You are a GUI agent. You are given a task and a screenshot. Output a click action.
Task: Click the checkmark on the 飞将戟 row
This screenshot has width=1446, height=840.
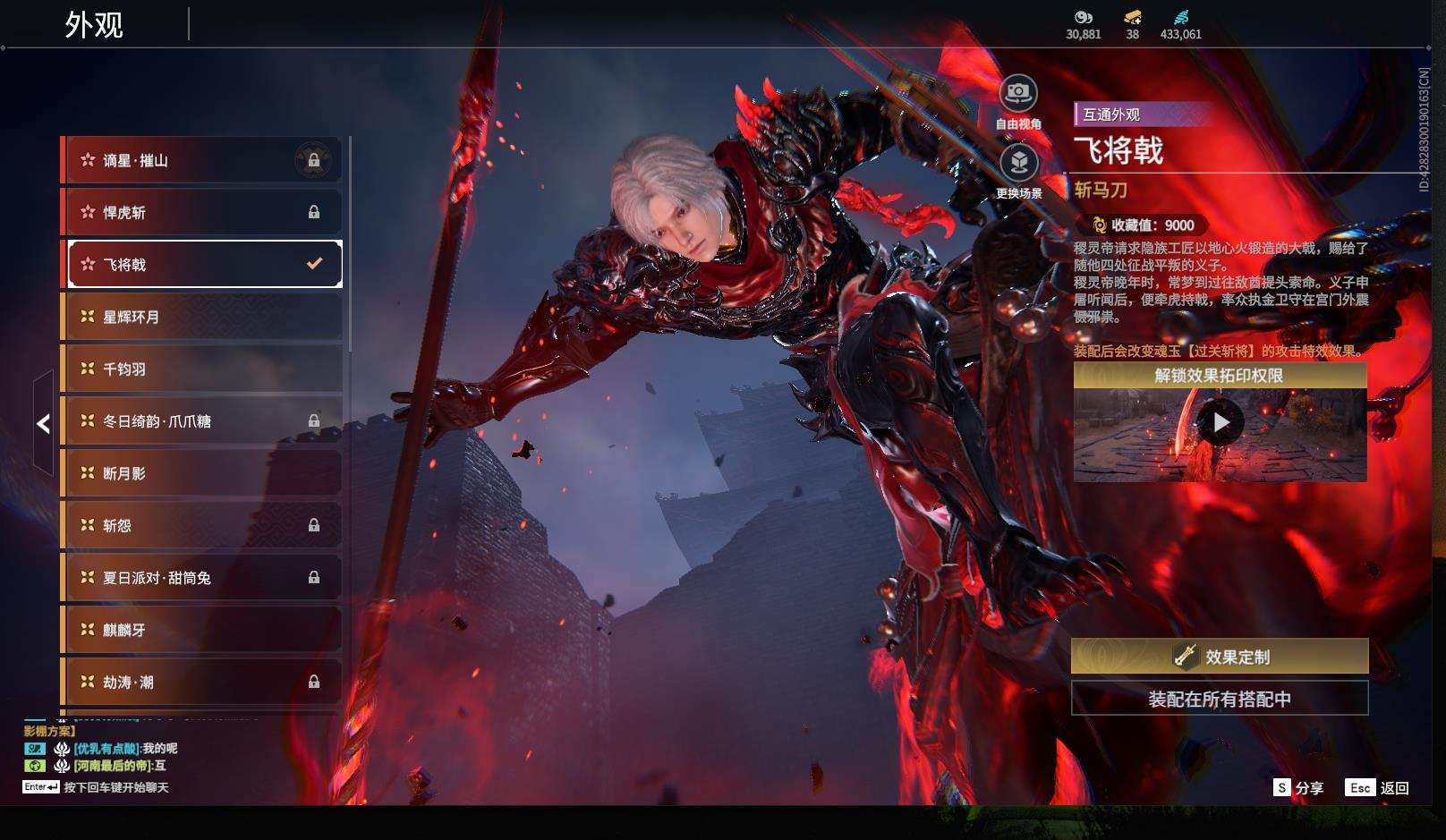314,264
